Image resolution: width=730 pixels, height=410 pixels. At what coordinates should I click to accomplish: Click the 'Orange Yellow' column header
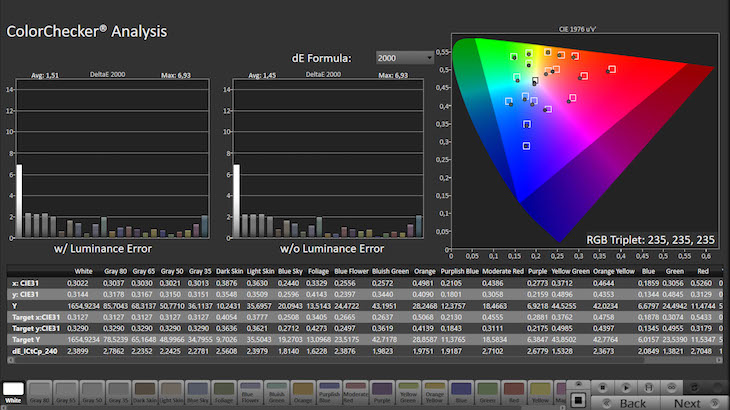pos(614,271)
